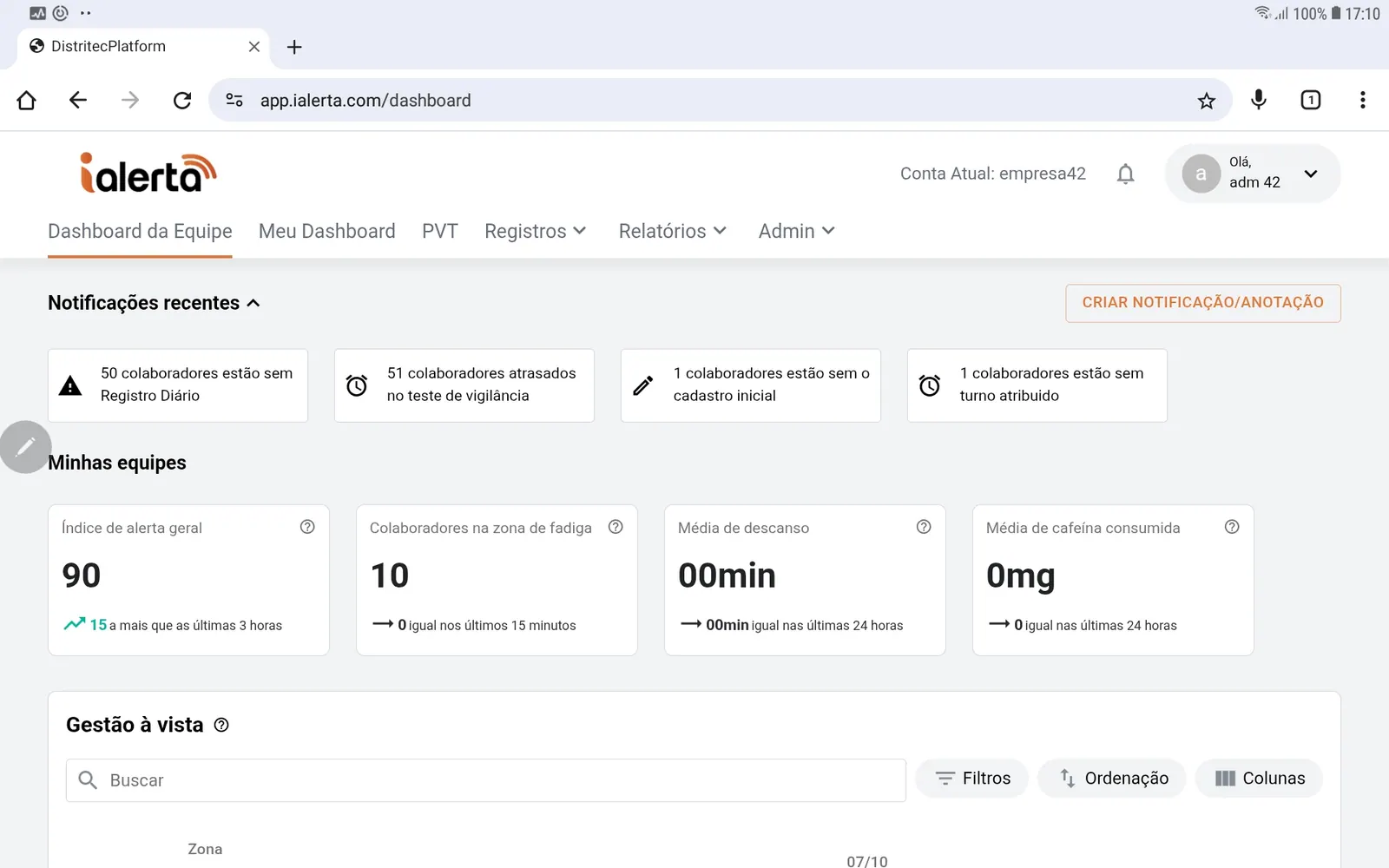Screen dimensions: 1389x868
Task: Expand the Relatórios dropdown menu
Action: click(673, 231)
